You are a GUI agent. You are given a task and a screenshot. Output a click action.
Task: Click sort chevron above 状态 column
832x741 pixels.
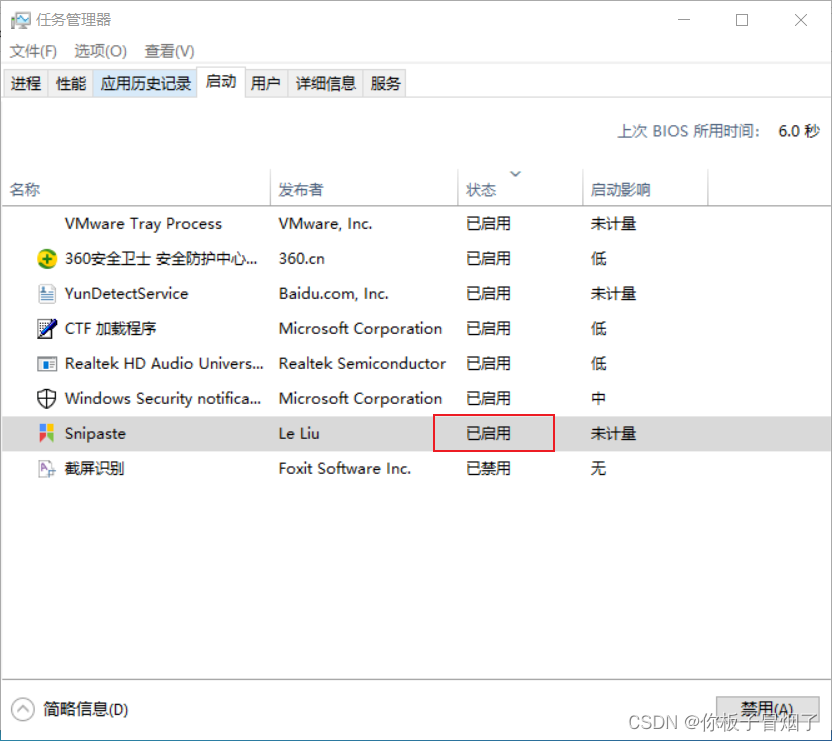tap(515, 174)
